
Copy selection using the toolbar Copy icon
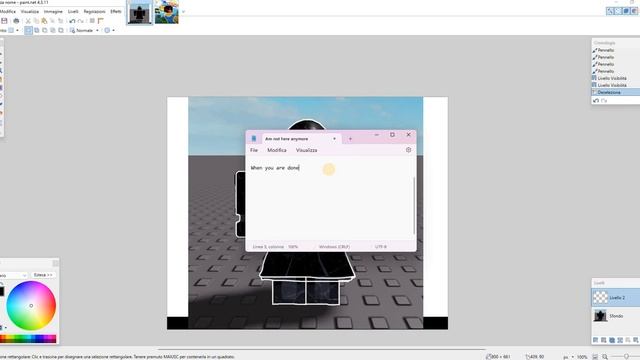pyautogui.click(x=36, y=21)
